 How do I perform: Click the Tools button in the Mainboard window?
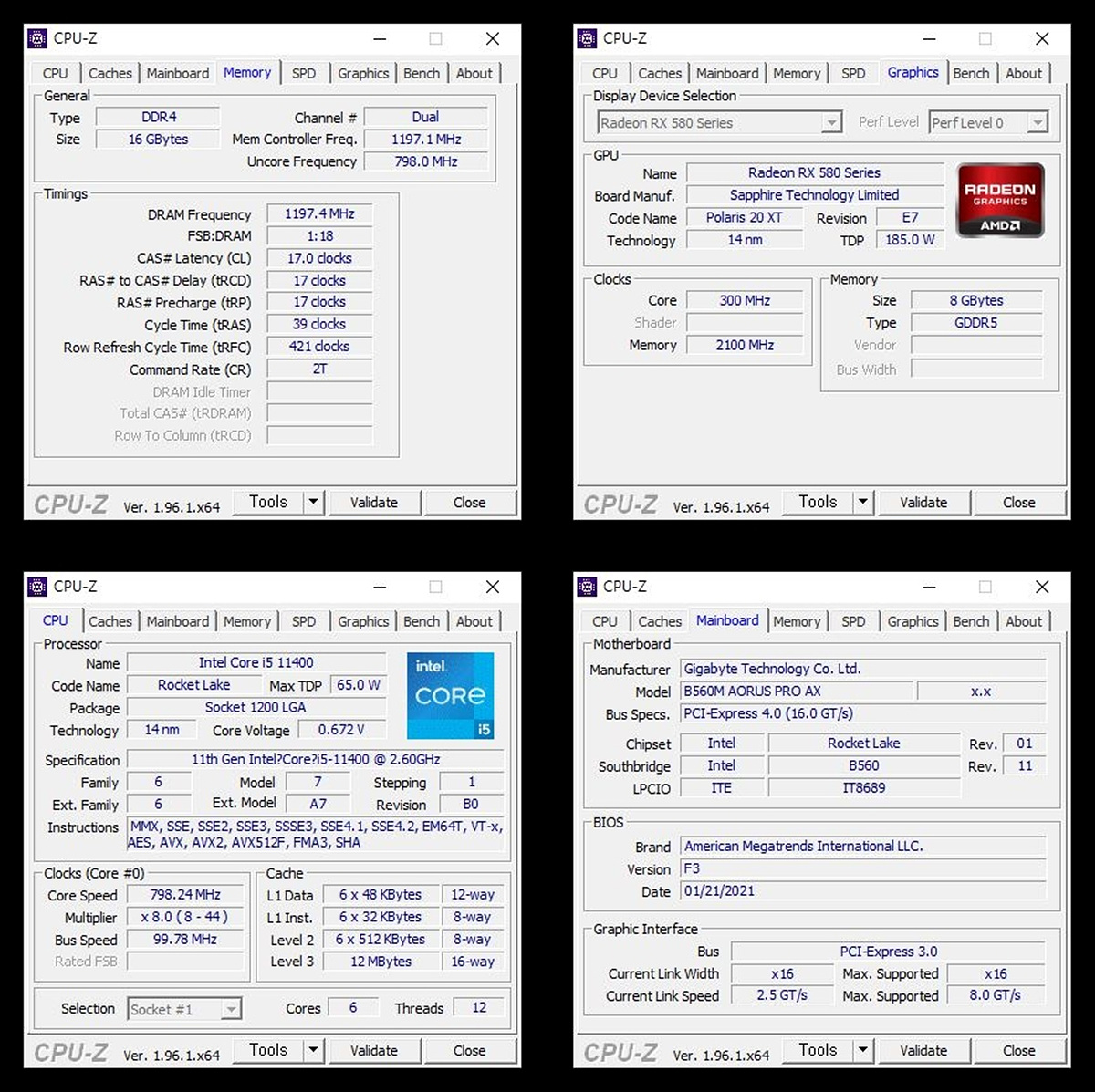click(x=818, y=1050)
